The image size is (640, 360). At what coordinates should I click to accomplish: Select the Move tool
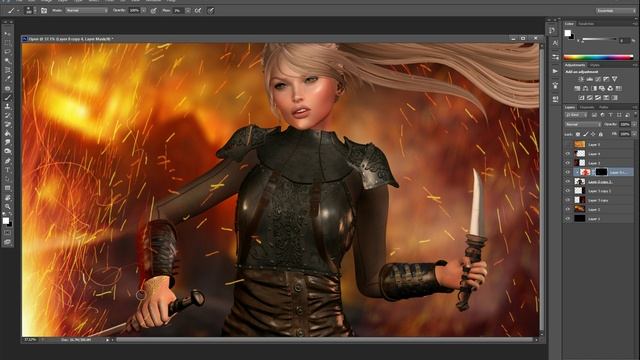click(7, 34)
